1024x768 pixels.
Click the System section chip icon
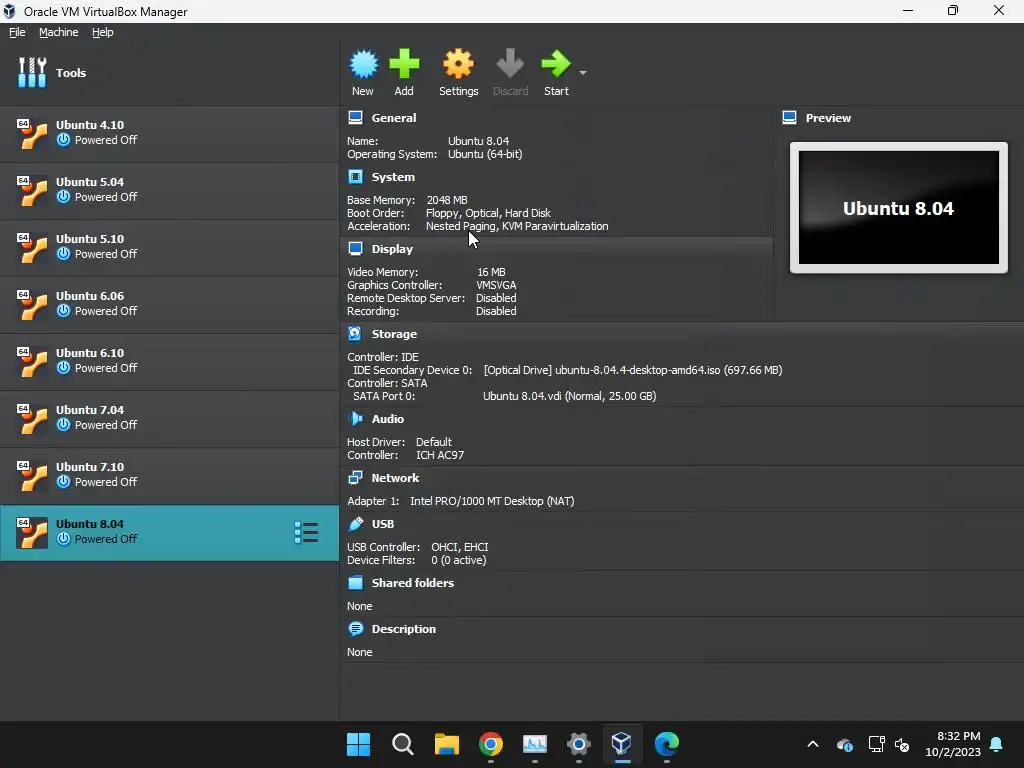click(355, 177)
